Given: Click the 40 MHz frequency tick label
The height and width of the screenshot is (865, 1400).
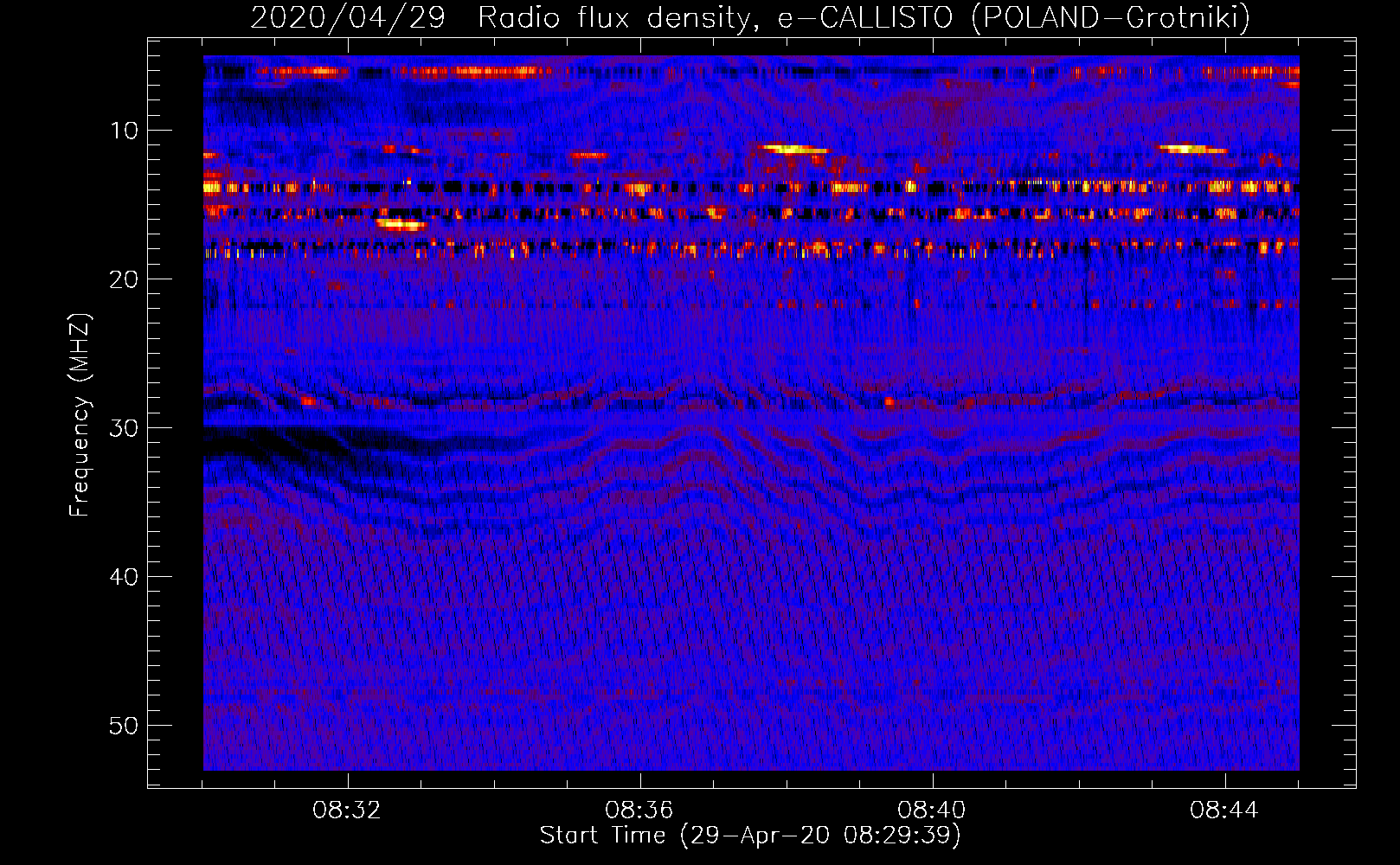Looking at the screenshot, I should (125, 577).
